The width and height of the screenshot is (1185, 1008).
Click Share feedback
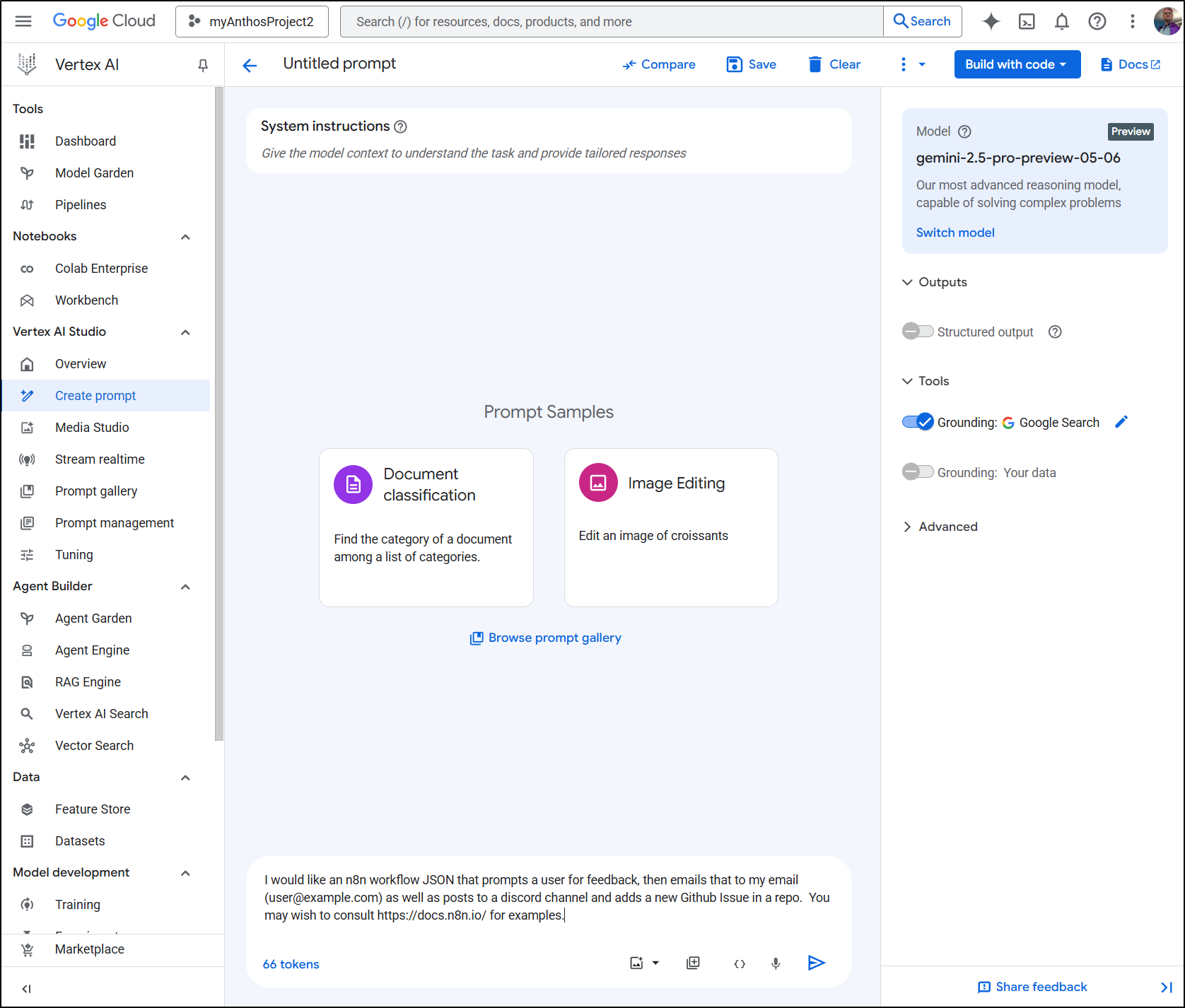[x=1033, y=987]
